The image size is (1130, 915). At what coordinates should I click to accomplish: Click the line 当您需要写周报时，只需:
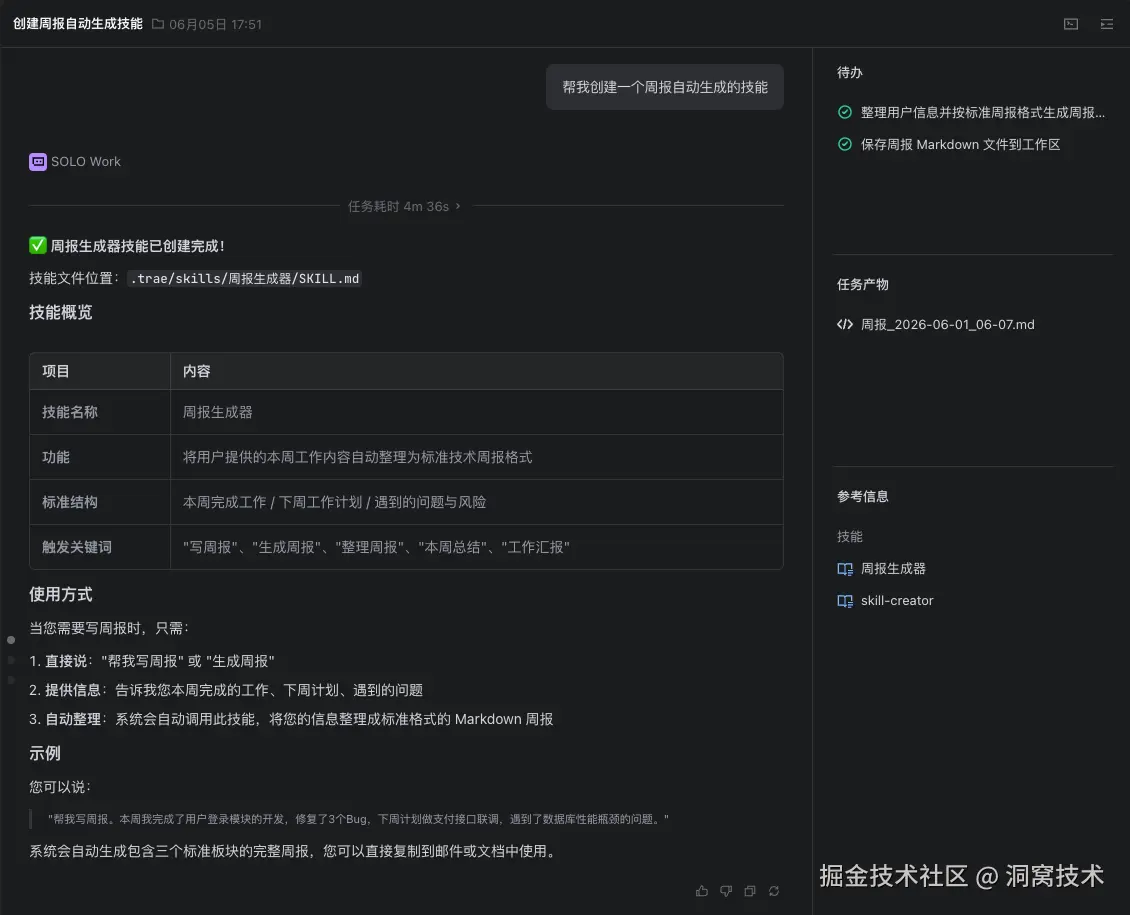[109, 628]
